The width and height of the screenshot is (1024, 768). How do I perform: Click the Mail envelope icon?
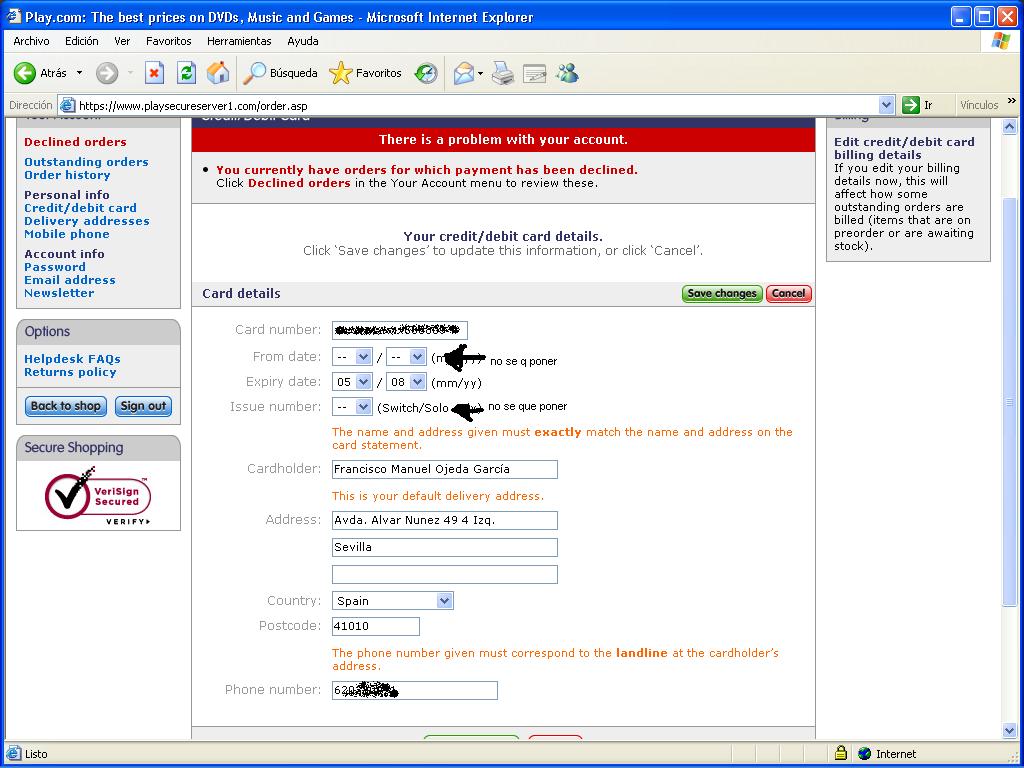464,73
